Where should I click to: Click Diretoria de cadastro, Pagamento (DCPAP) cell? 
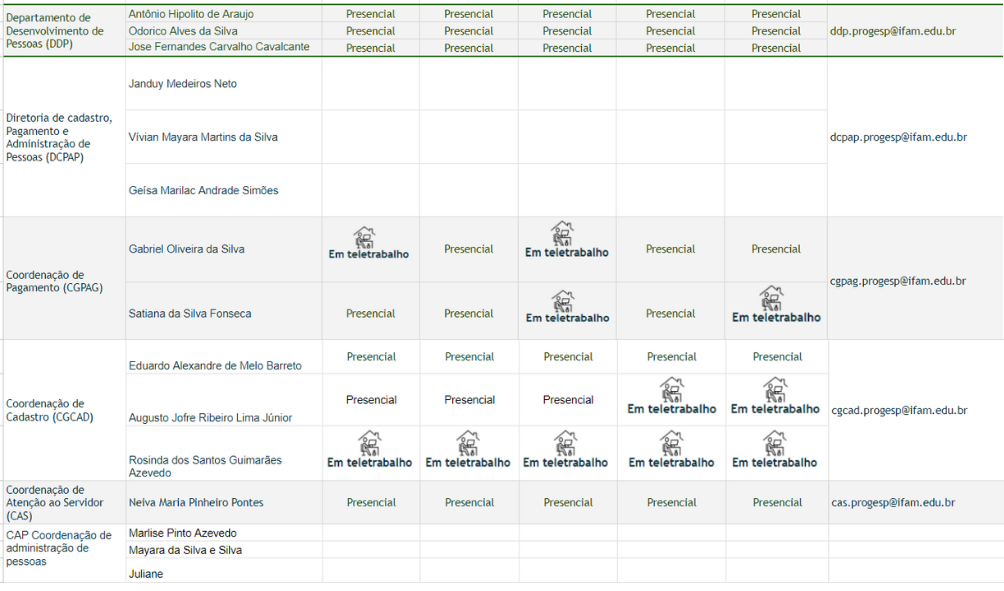click(x=64, y=137)
